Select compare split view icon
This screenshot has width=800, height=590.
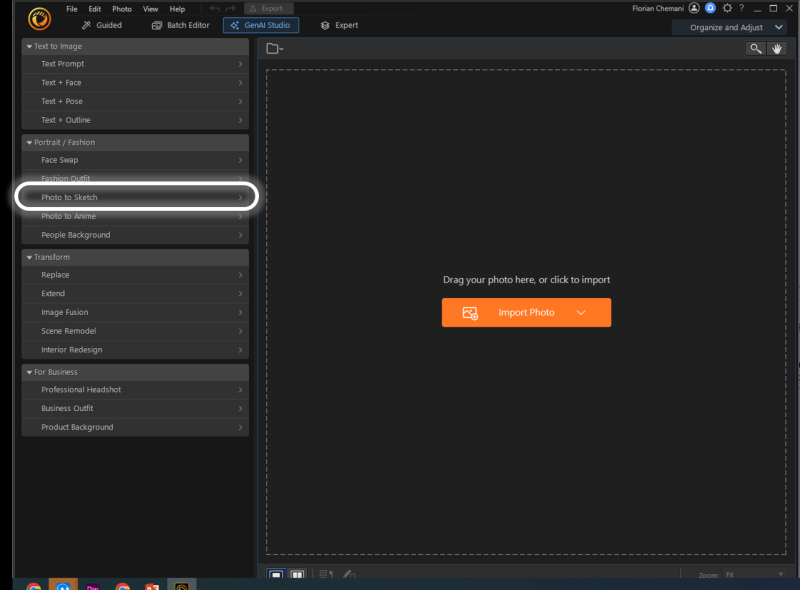pyautogui.click(x=297, y=575)
